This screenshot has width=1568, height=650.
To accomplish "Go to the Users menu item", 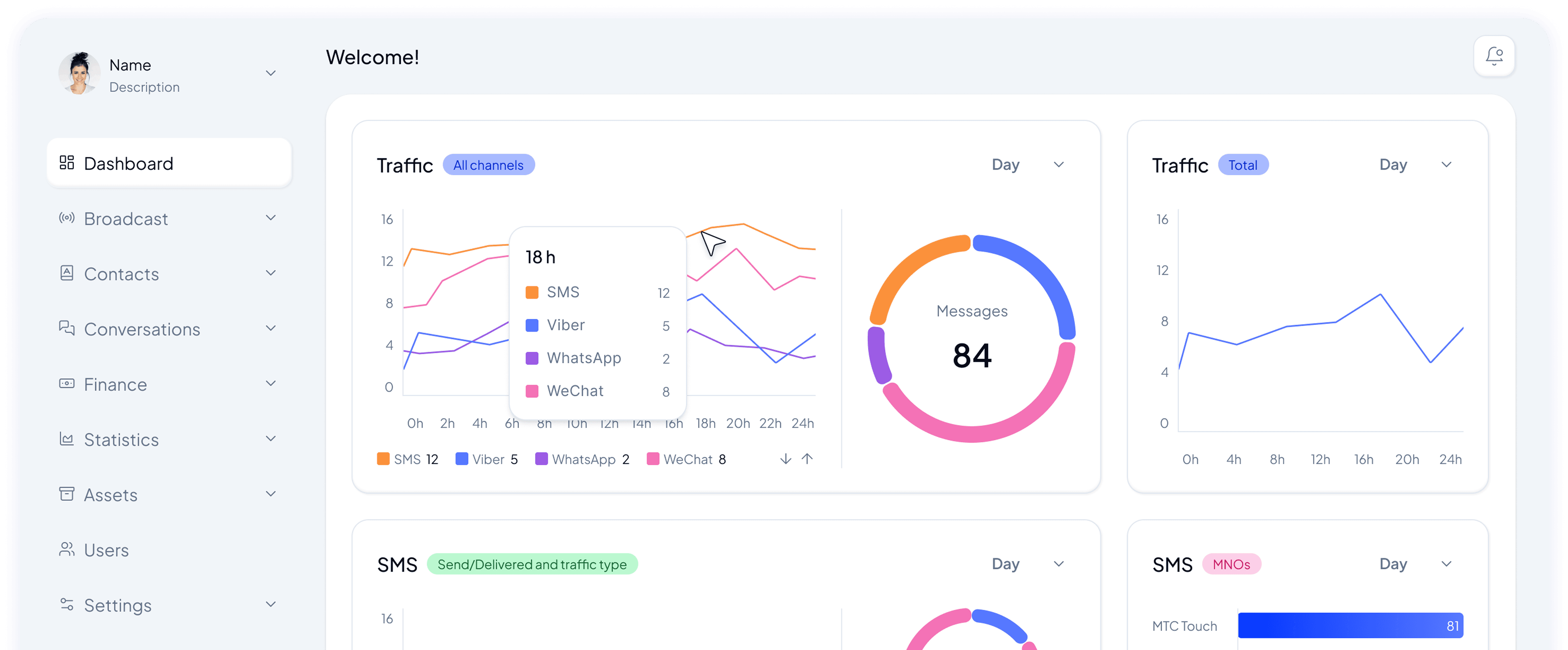I will (x=107, y=550).
